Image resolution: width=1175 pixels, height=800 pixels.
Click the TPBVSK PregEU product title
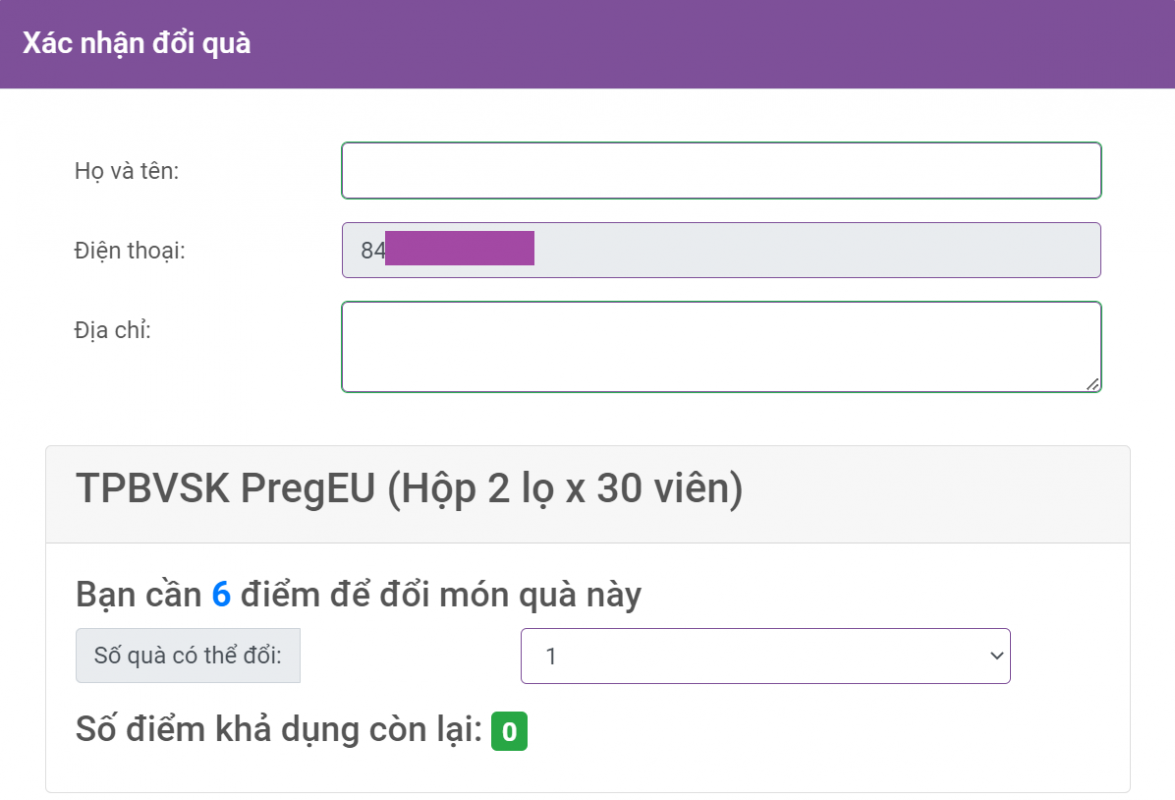(409, 490)
